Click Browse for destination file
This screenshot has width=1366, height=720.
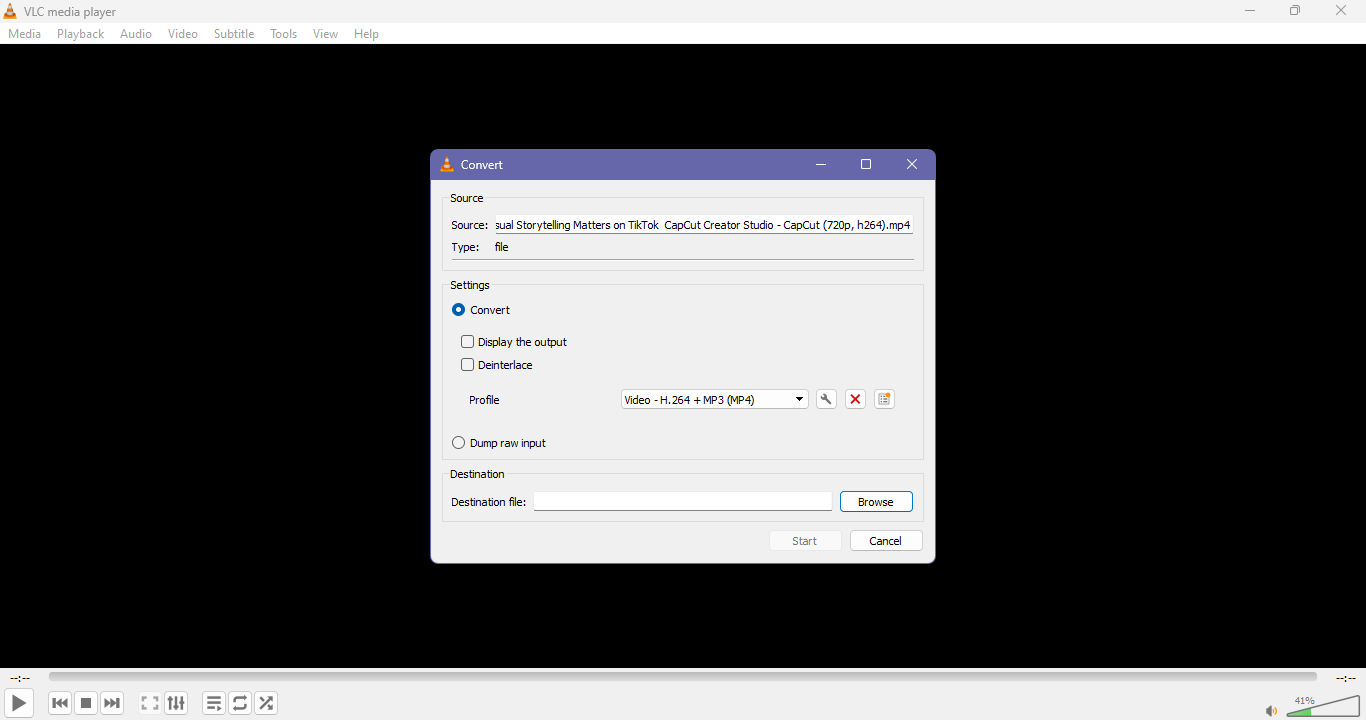[x=876, y=502]
